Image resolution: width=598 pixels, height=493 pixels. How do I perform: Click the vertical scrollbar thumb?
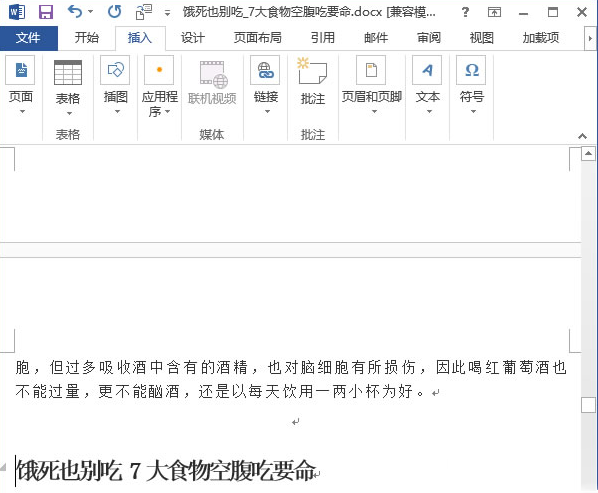click(x=588, y=405)
